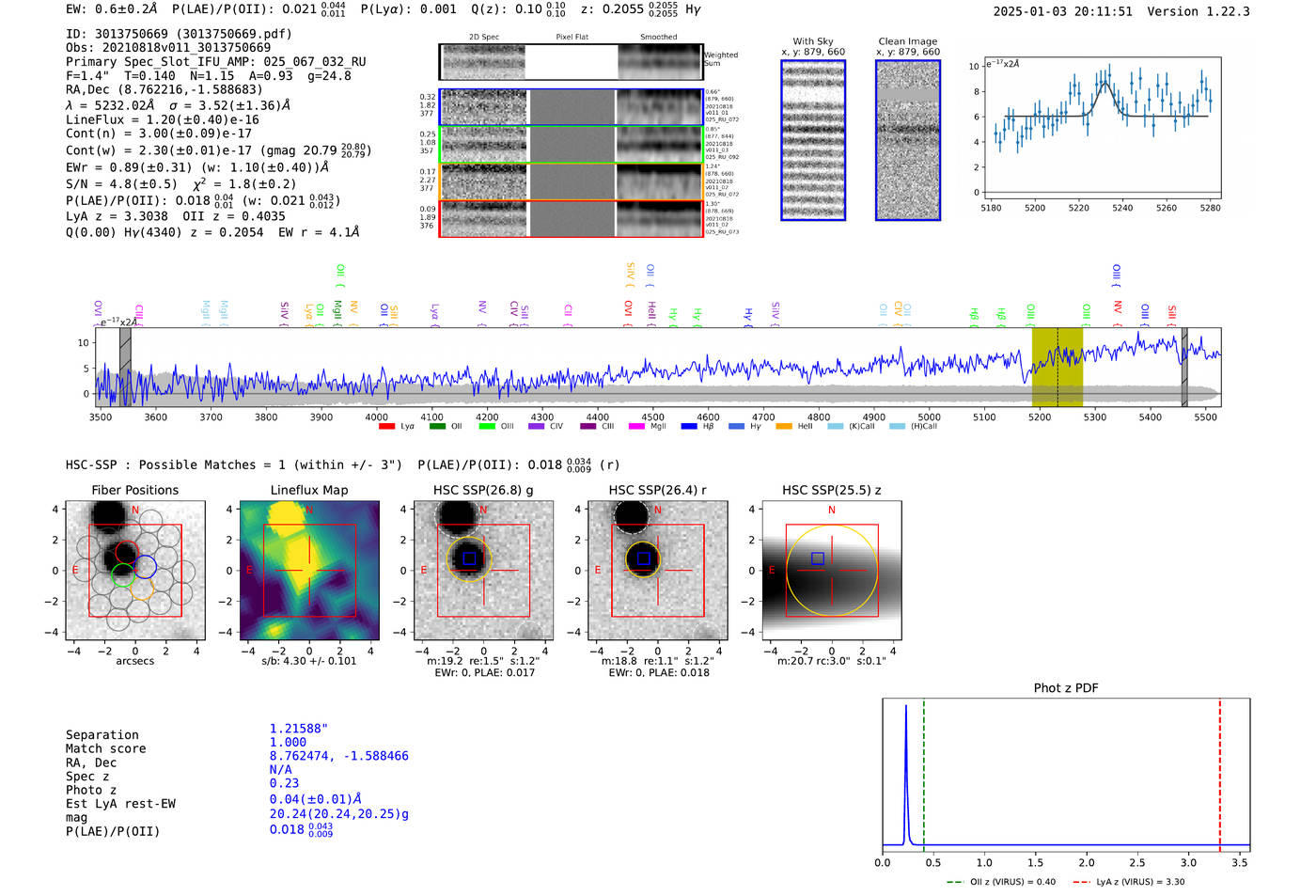Click the blue square marker in HSC r cutout

643,558
